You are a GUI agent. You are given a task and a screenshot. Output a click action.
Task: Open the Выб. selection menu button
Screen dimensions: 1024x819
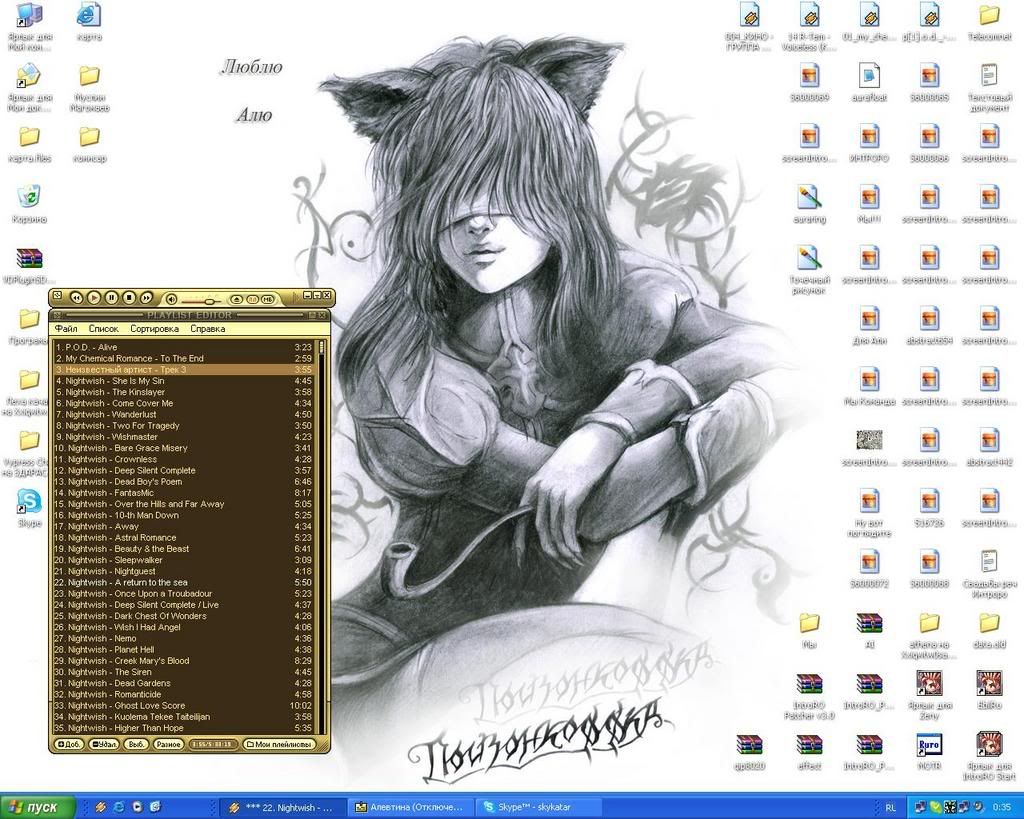[136, 744]
